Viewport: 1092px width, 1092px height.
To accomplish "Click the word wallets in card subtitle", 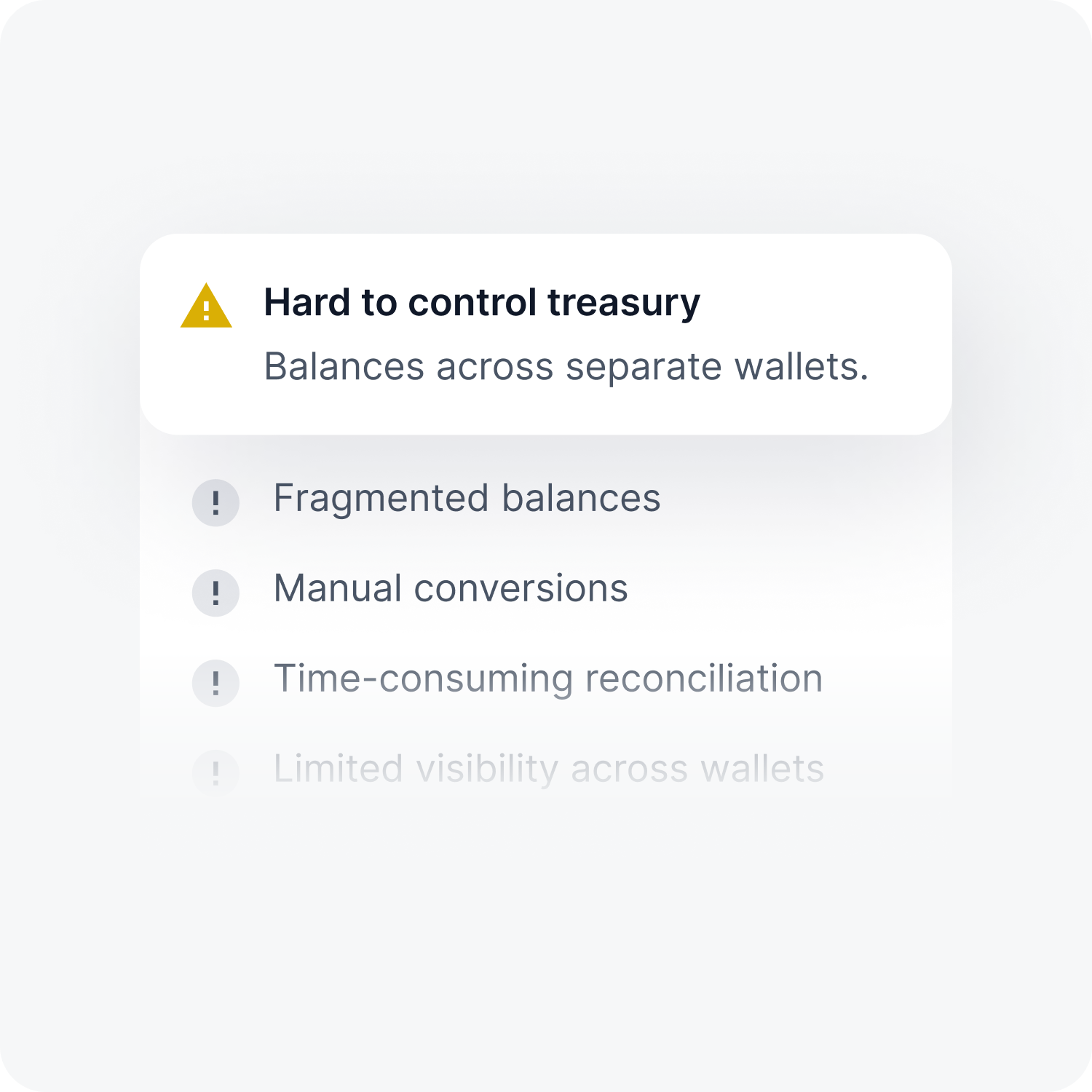I will coord(801,366).
